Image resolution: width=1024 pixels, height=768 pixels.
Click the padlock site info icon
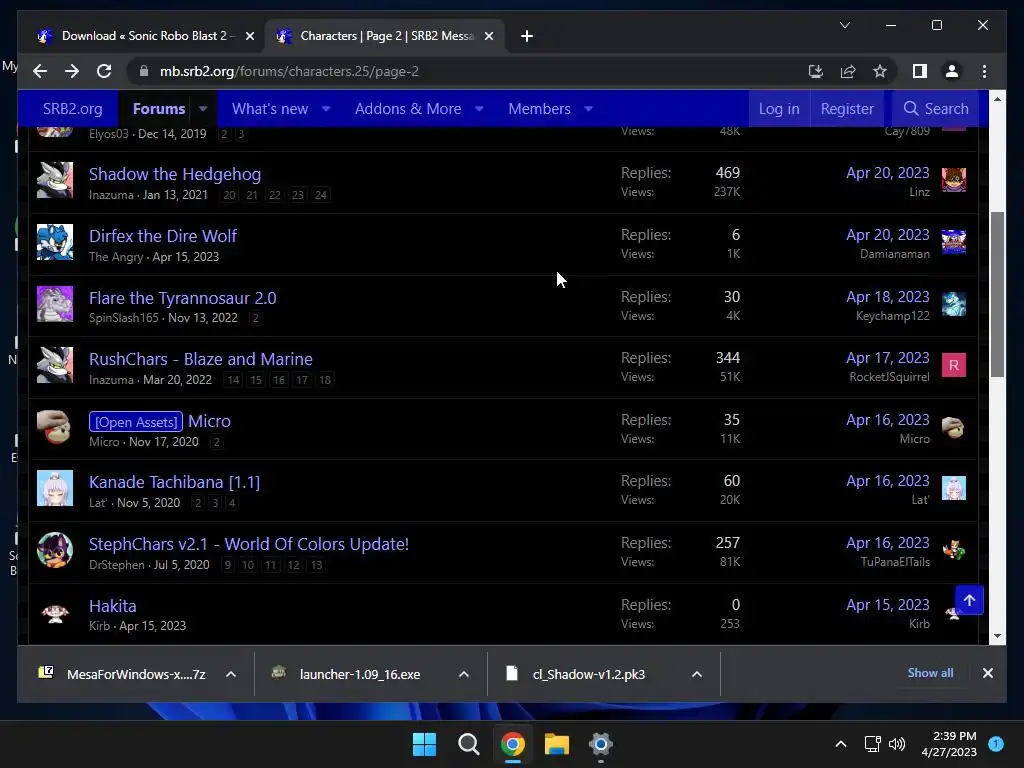coord(144,71)
